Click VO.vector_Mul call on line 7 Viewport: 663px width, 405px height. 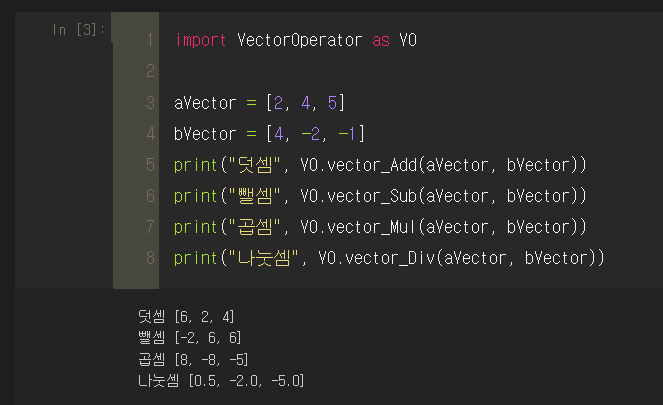coord(443,227)
